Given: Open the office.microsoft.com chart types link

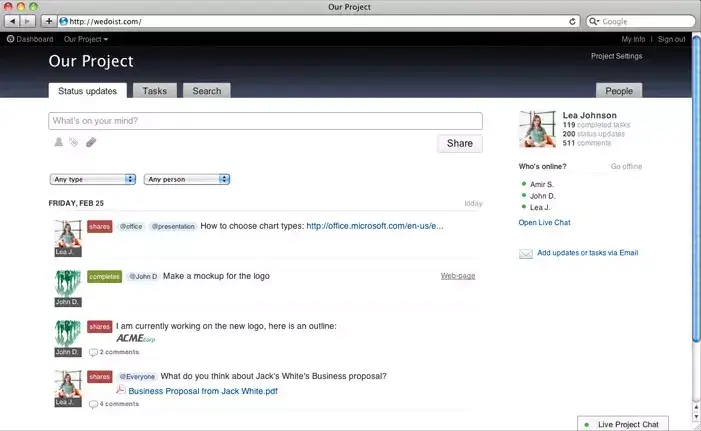Looking at the screenshot, I should pos(375,226).
